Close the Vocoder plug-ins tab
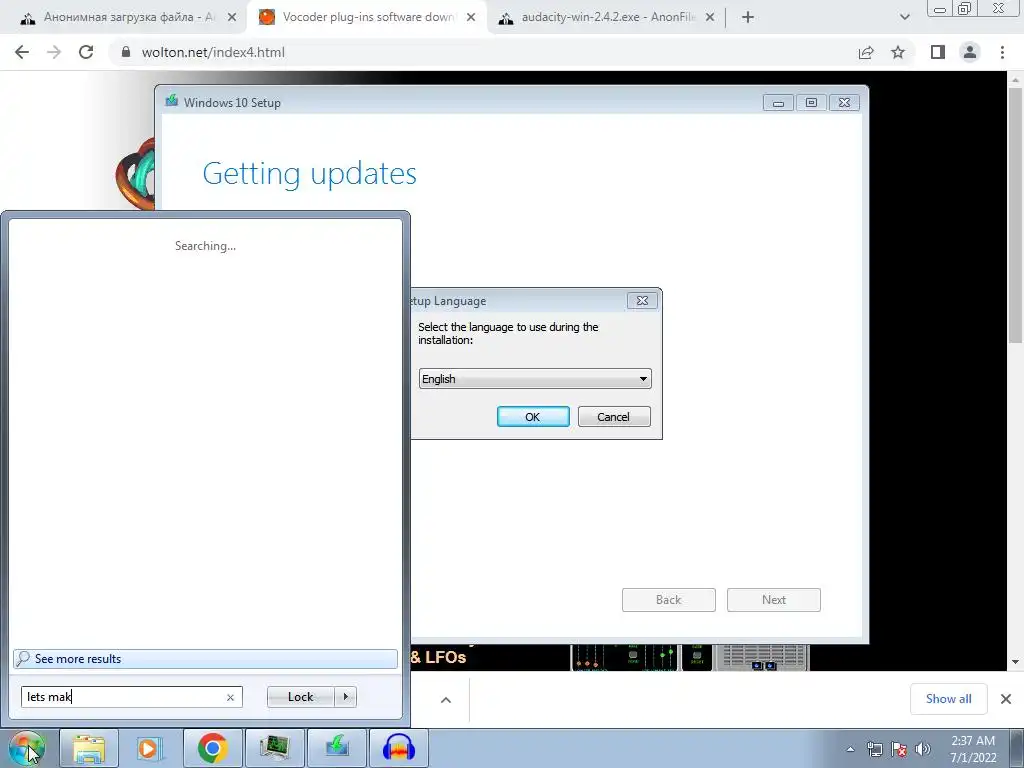The image size is (1024, 768). [x=471, y=18]
